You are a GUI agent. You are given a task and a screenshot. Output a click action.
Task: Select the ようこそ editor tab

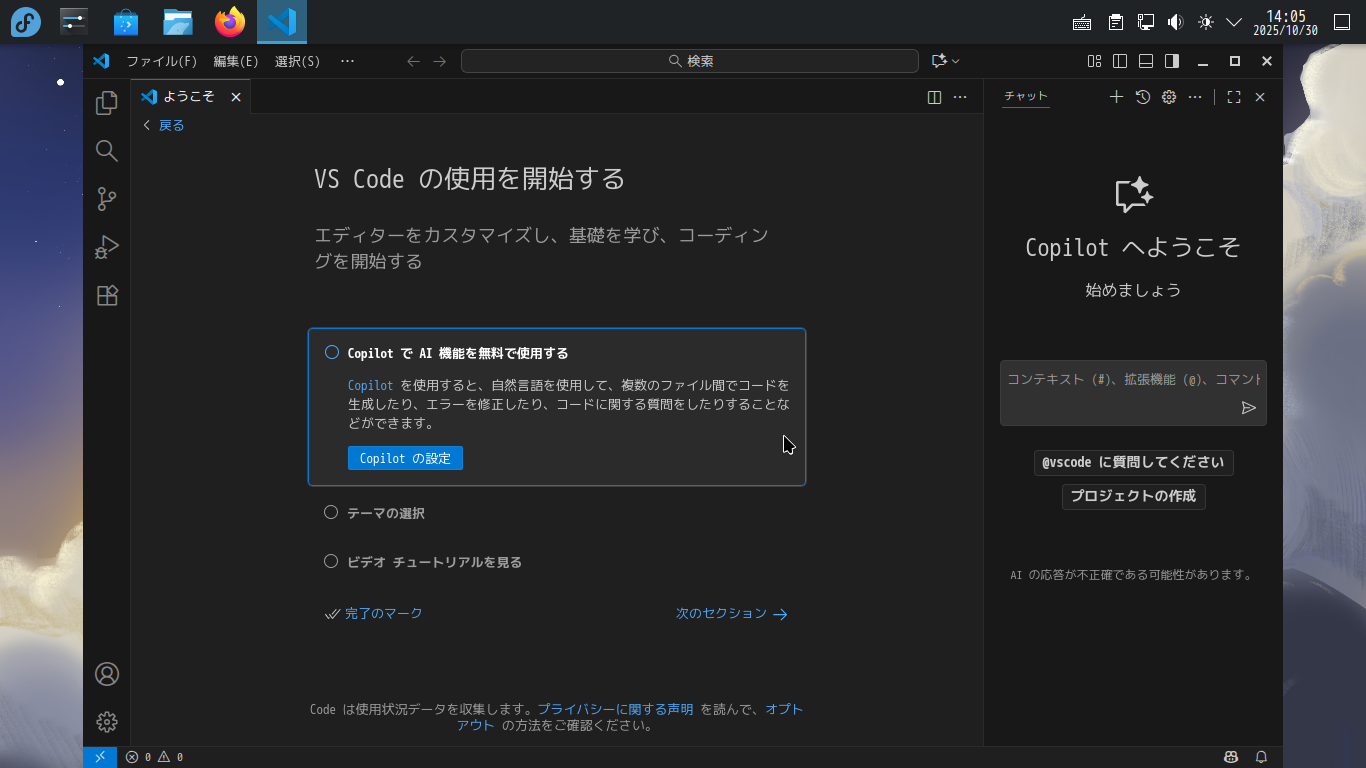click(x=190, y=97)
